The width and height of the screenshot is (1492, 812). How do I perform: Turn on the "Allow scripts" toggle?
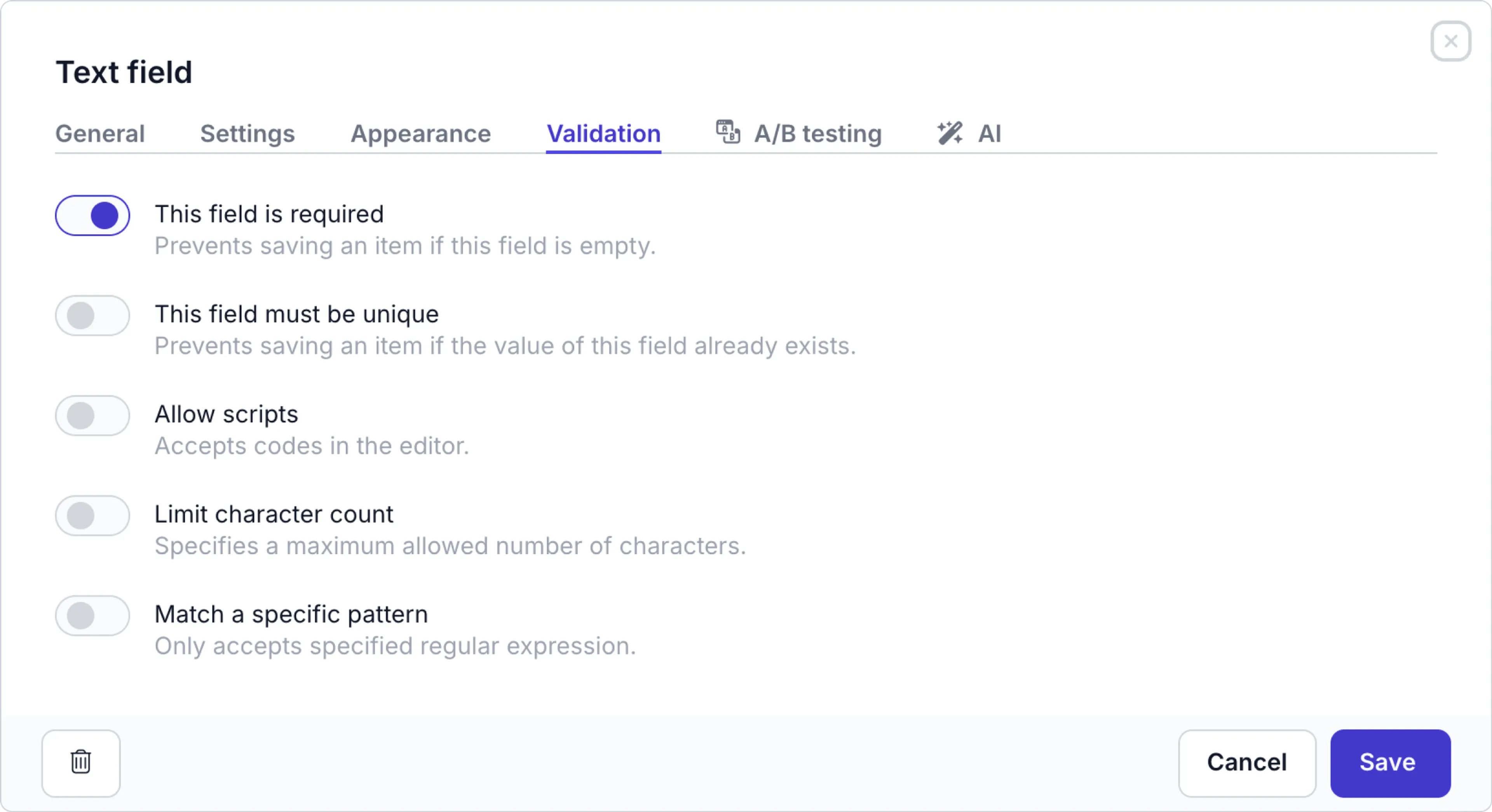pyautogui.click(x=92, y=416)
